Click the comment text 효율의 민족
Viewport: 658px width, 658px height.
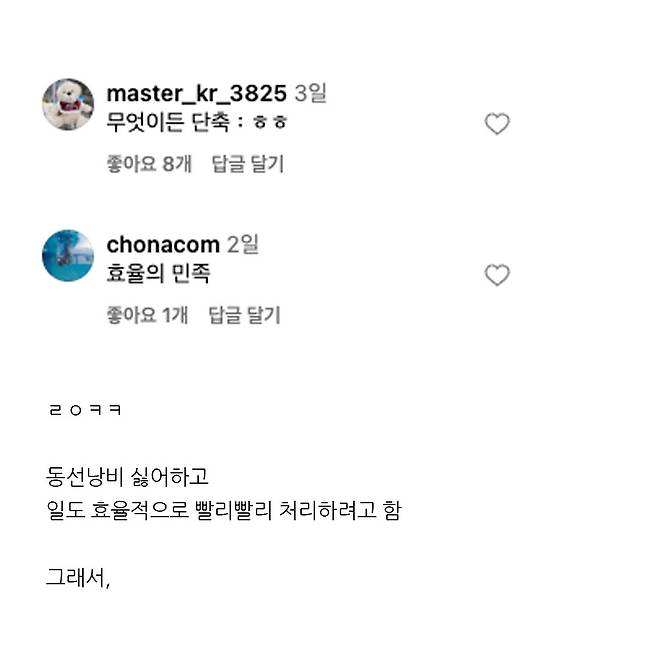158,273
